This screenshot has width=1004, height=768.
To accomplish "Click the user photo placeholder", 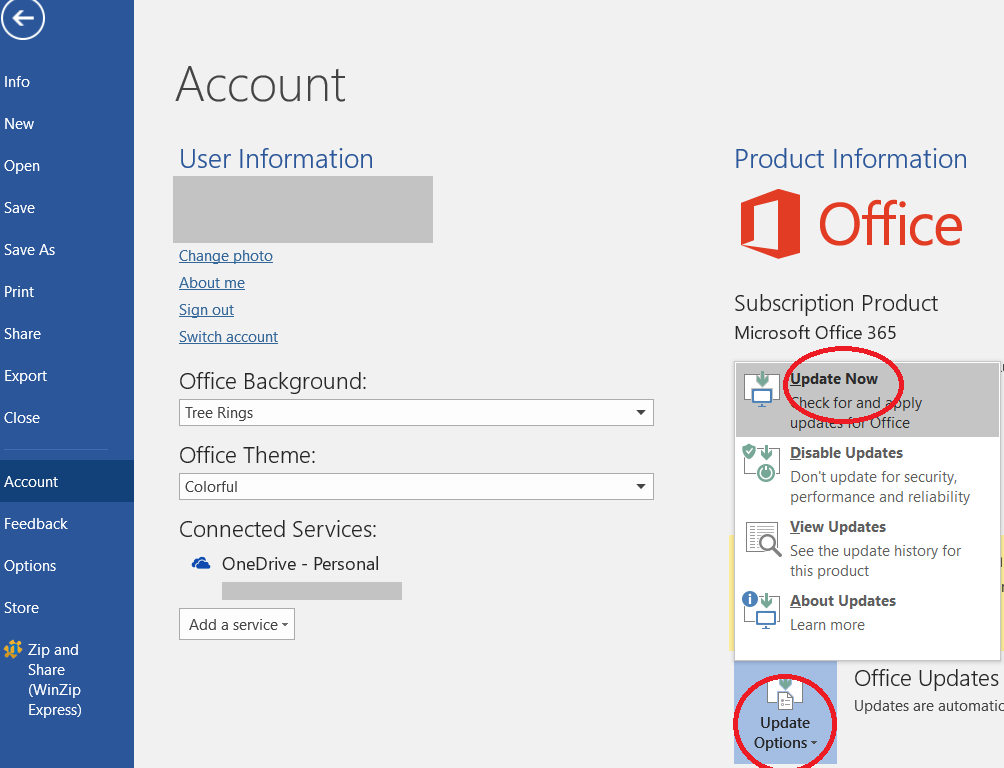I will tap(303, 209).
